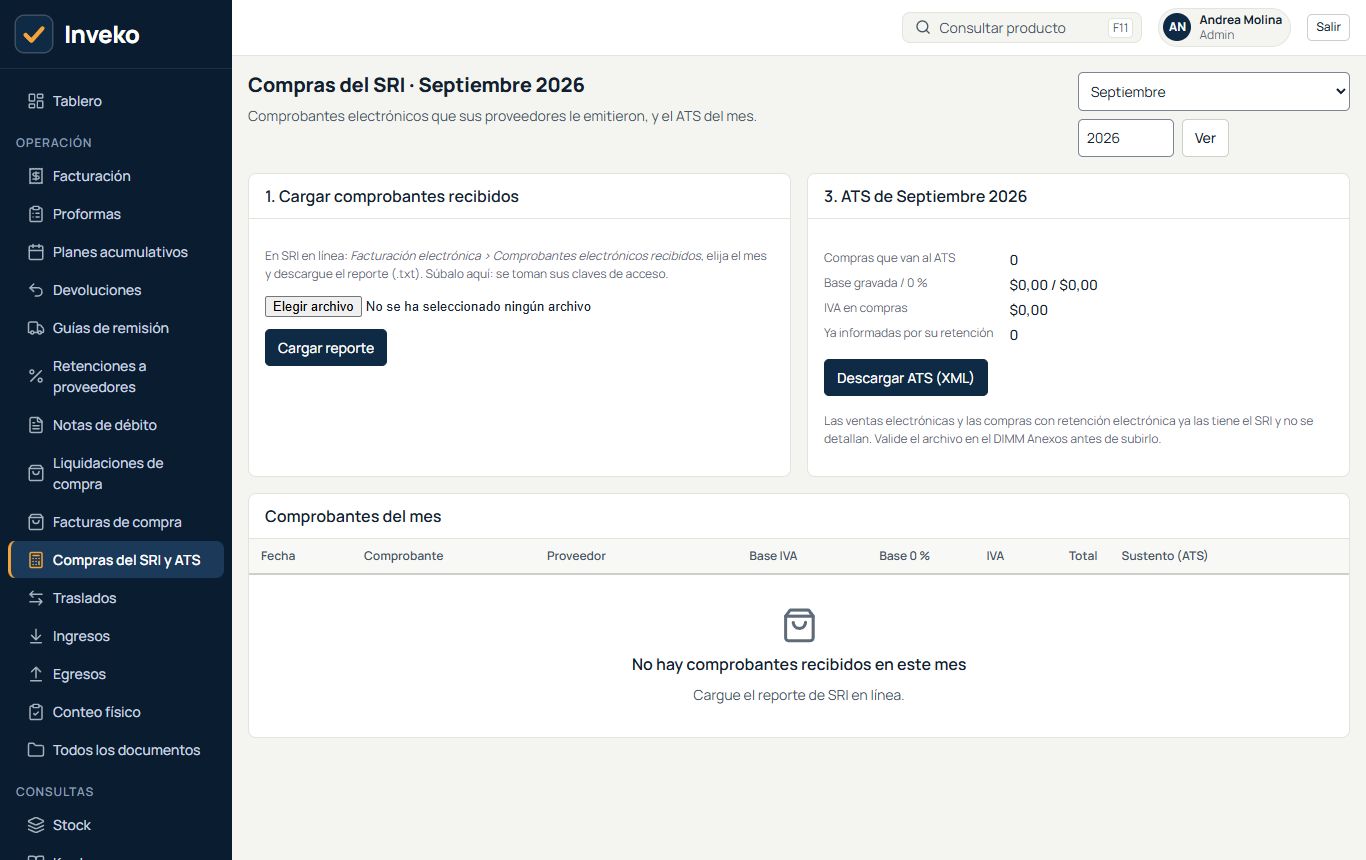
Task: Click the Facturación dollar receipt icon
Action: tap(36, 176)
